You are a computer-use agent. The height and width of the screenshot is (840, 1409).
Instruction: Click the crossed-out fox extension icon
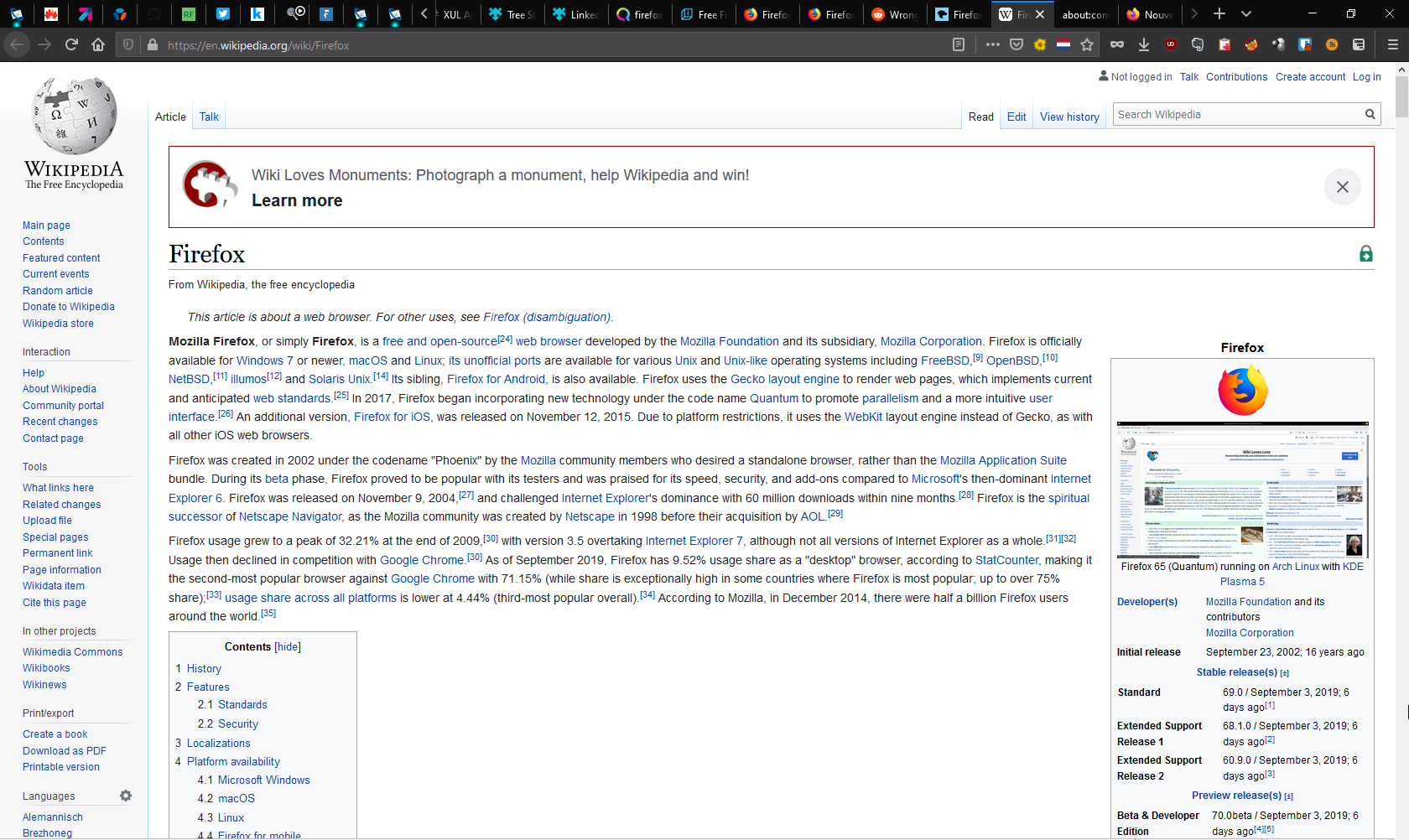[1251, 44]
